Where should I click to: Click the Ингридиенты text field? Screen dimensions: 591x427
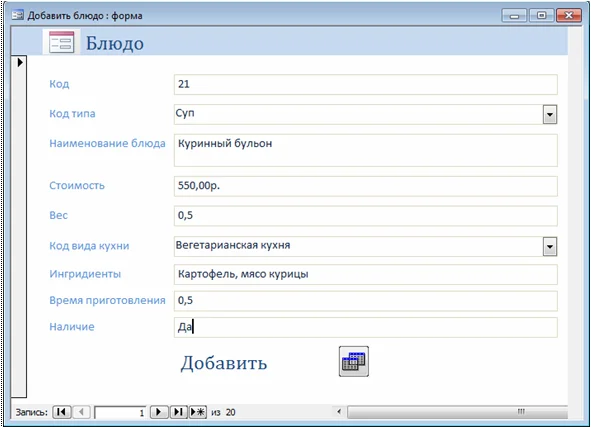366,274
